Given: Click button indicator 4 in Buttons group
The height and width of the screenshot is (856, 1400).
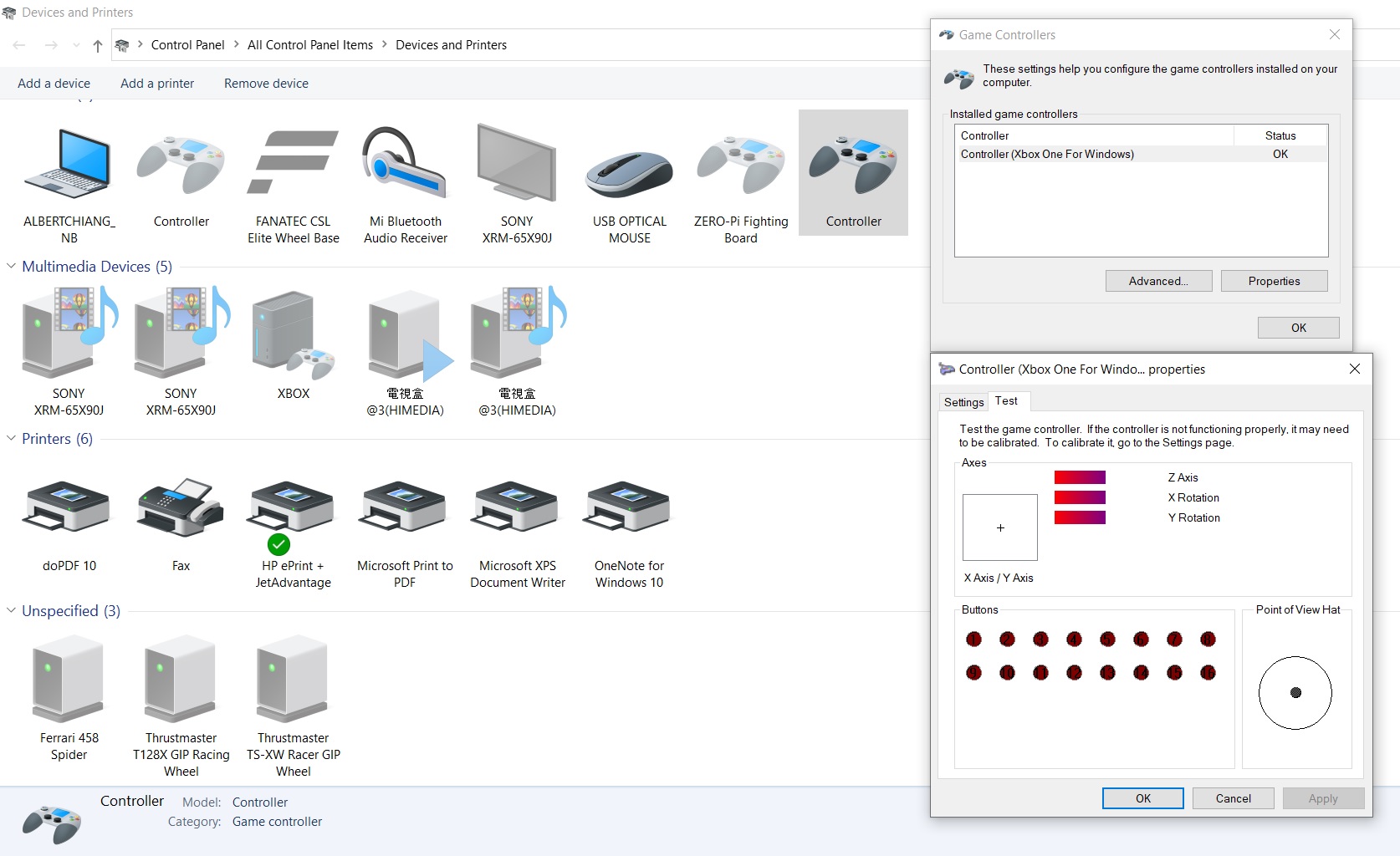Looking at the screenshot, I should (x=1074, y=639).
